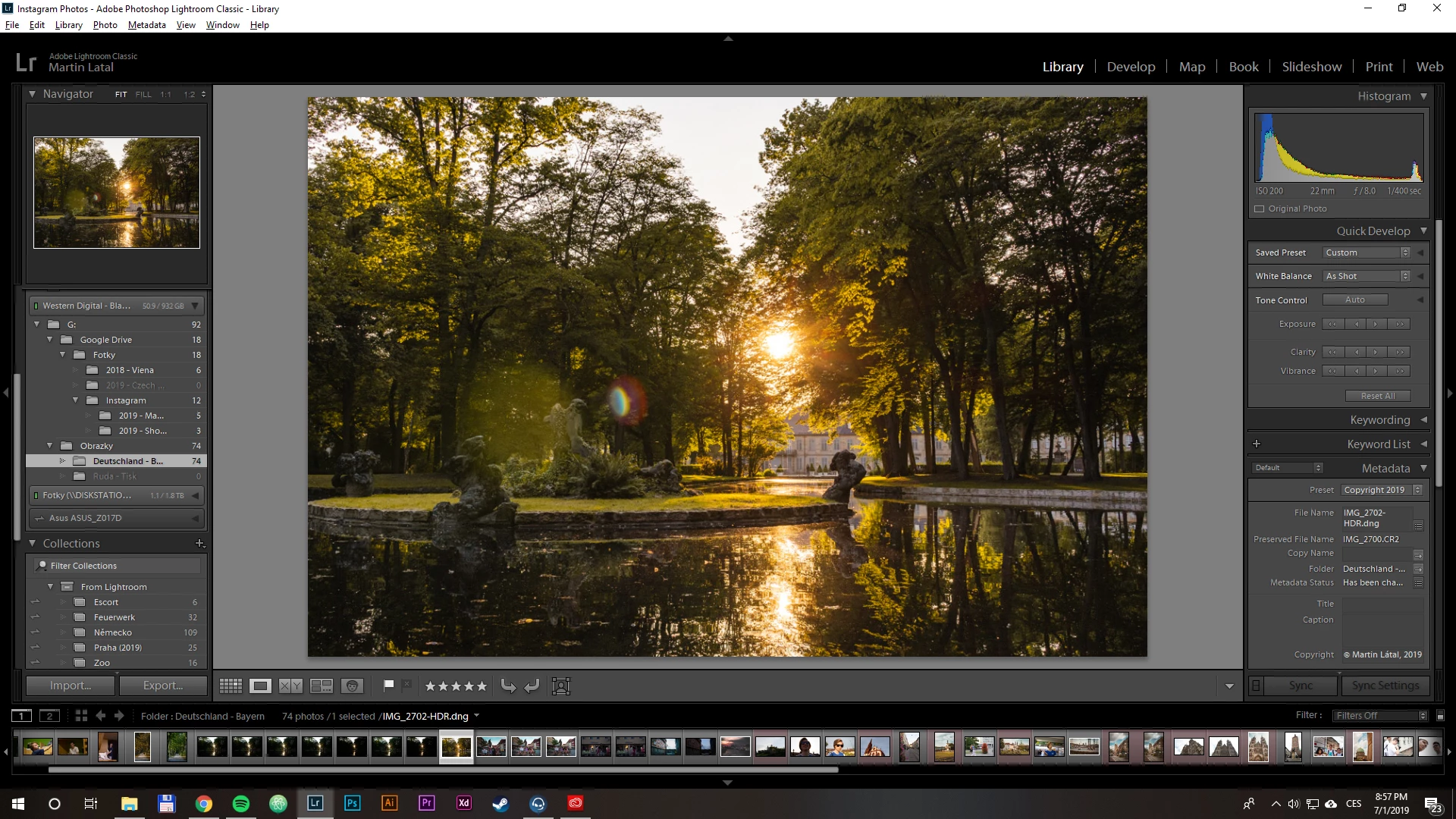Open People view face icon

[x=352, y=686]
